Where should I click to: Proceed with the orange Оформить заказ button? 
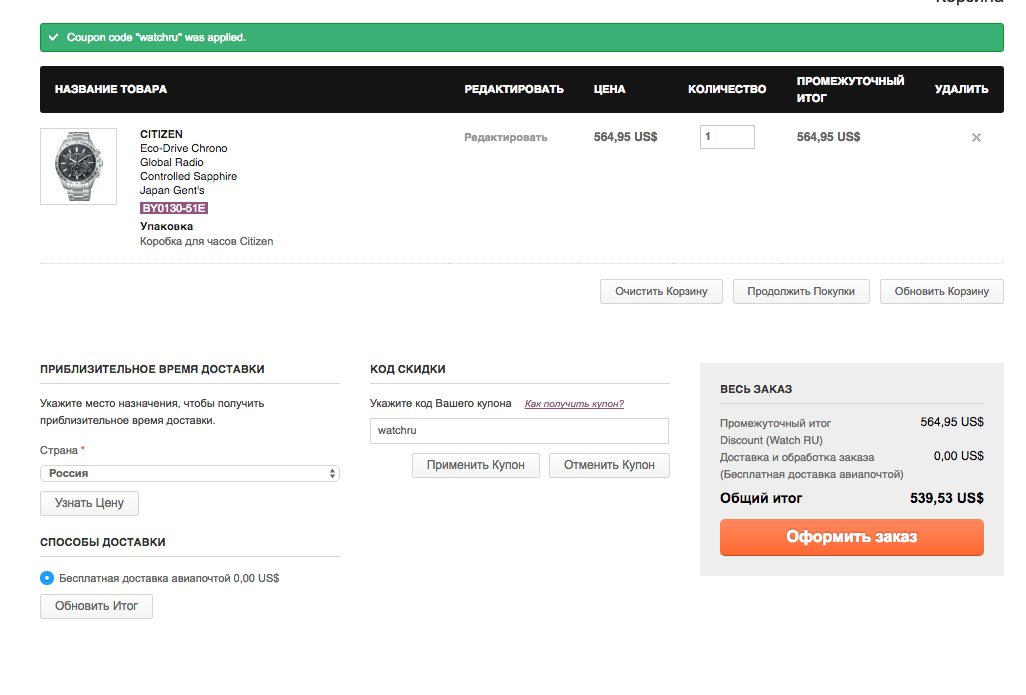tap(851, 537)
